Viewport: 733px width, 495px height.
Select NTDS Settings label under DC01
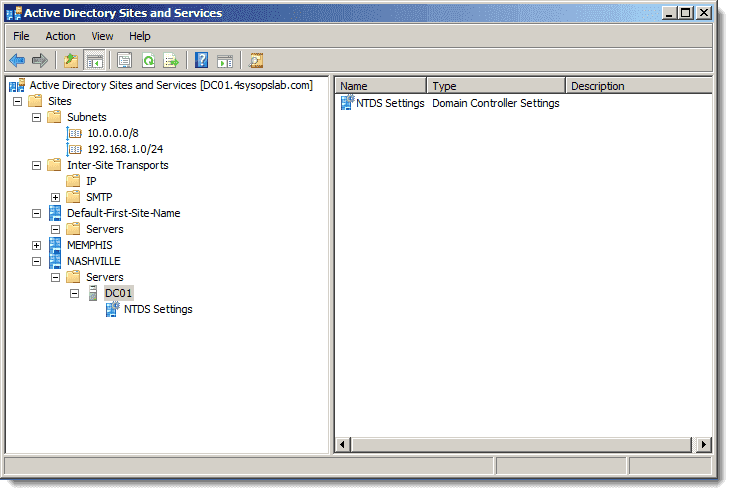click(x=158, y=309)
